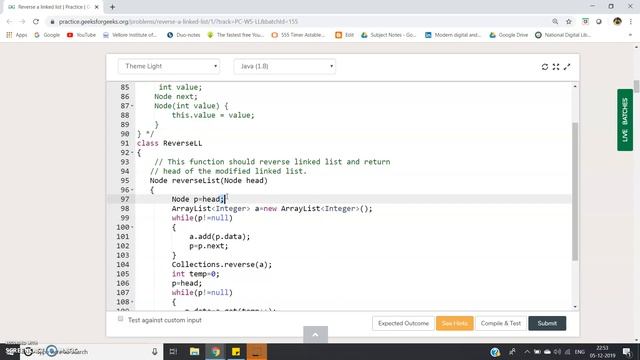This screenshot has width=640, height=360.
Task: Click the line 98 ArrayList declaration
Action: [x=272, y=209]
